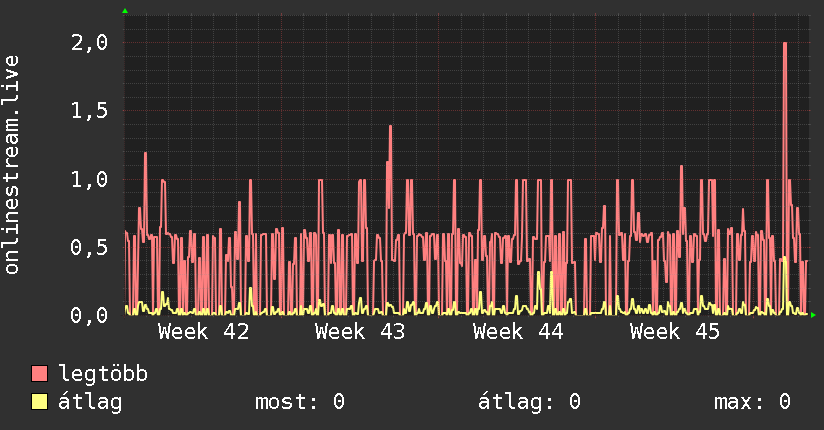The image size is (824, 430).
Task: Click the Week 44 axis label
Action: (518, 332)
